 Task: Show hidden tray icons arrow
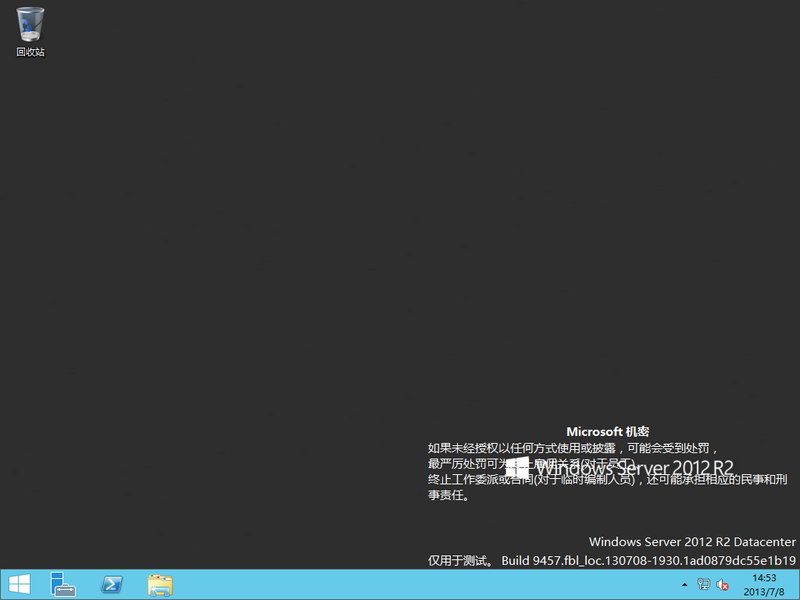(x=685, y=585)
